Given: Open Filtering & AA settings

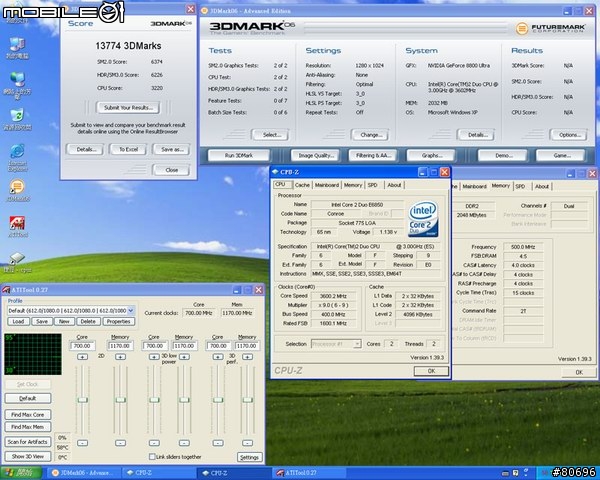Looking at the screenshot, I should pyautogui.click(x=373, y=155).
